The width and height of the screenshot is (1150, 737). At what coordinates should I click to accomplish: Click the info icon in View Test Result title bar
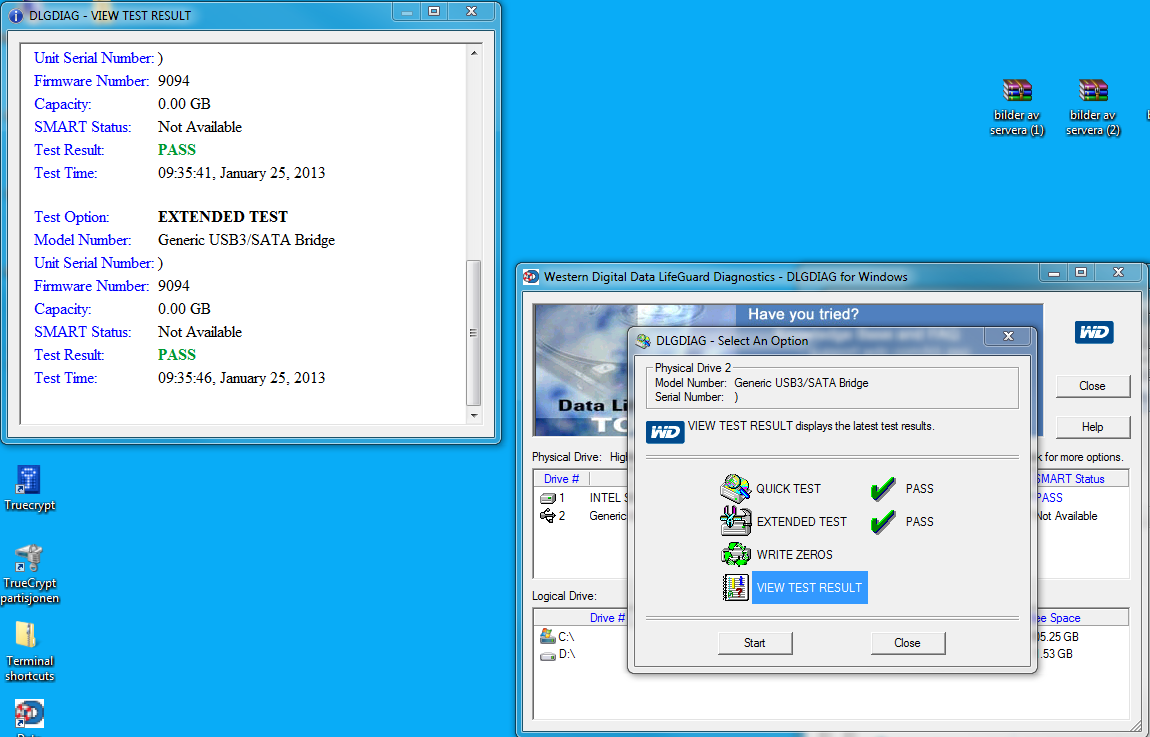pos(15,15)
